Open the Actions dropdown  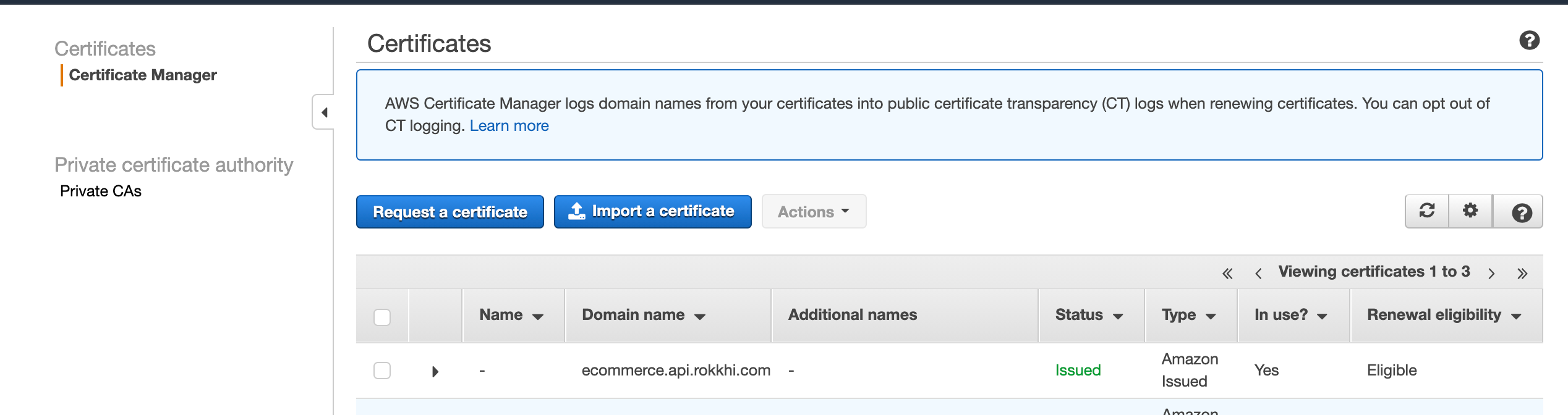(x=813, y=212)
